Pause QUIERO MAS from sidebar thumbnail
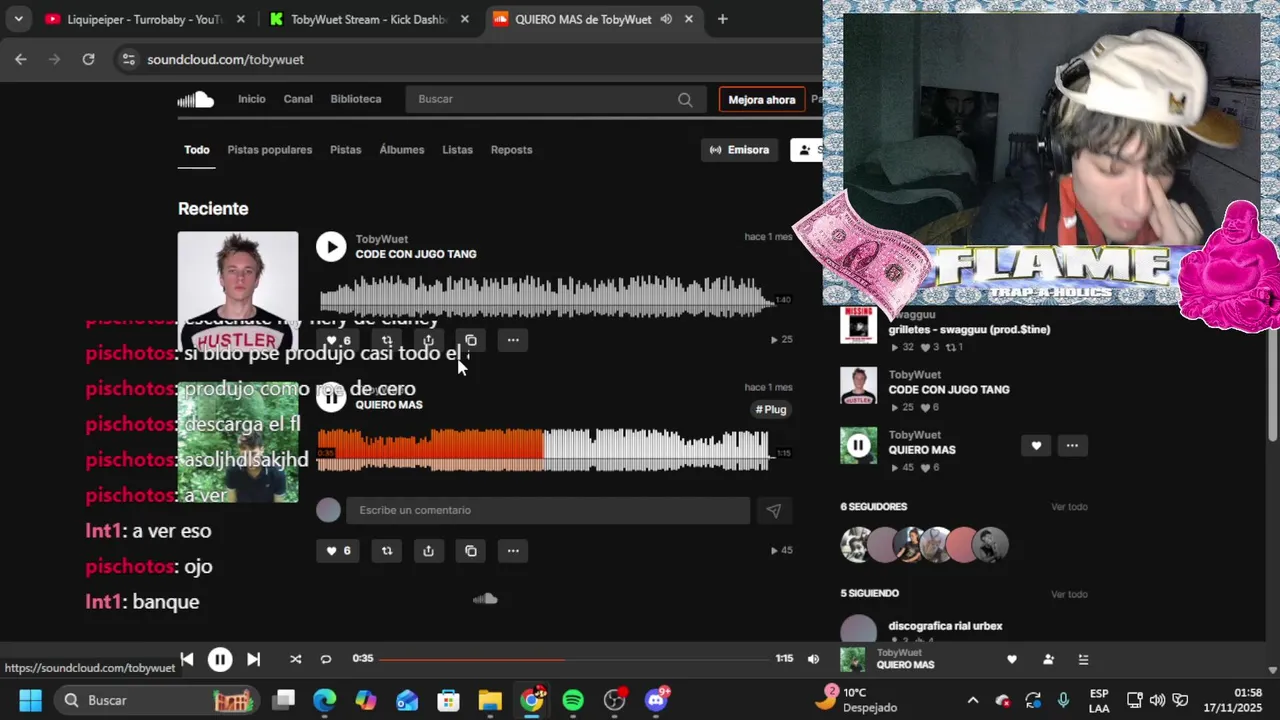Screen dimensions: 1280x720 859,446
